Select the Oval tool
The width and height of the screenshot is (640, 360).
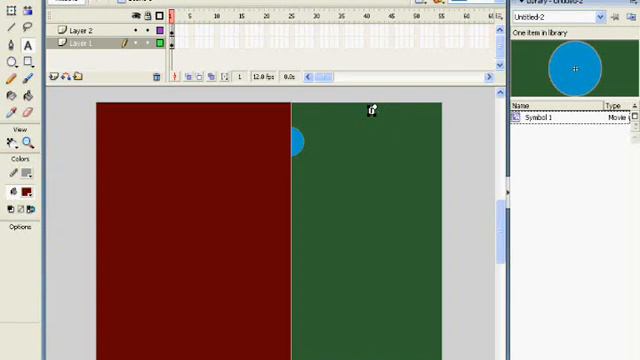[x=11, y=62]
